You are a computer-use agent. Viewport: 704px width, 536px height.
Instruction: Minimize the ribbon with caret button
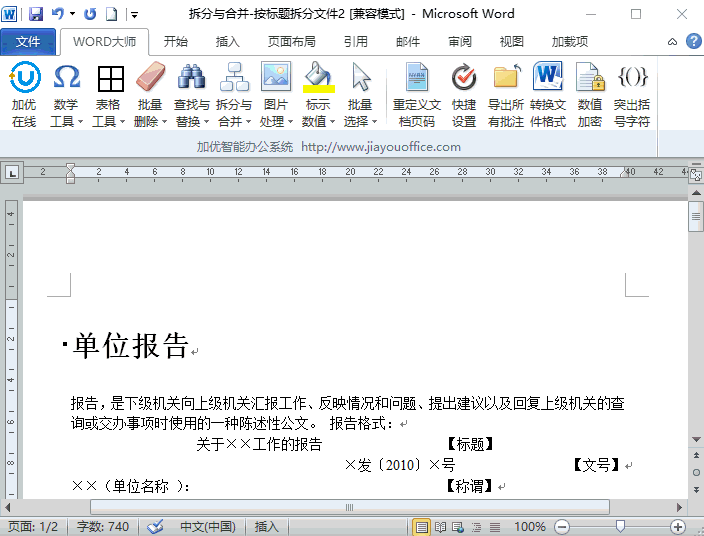(x=672, y=42)
